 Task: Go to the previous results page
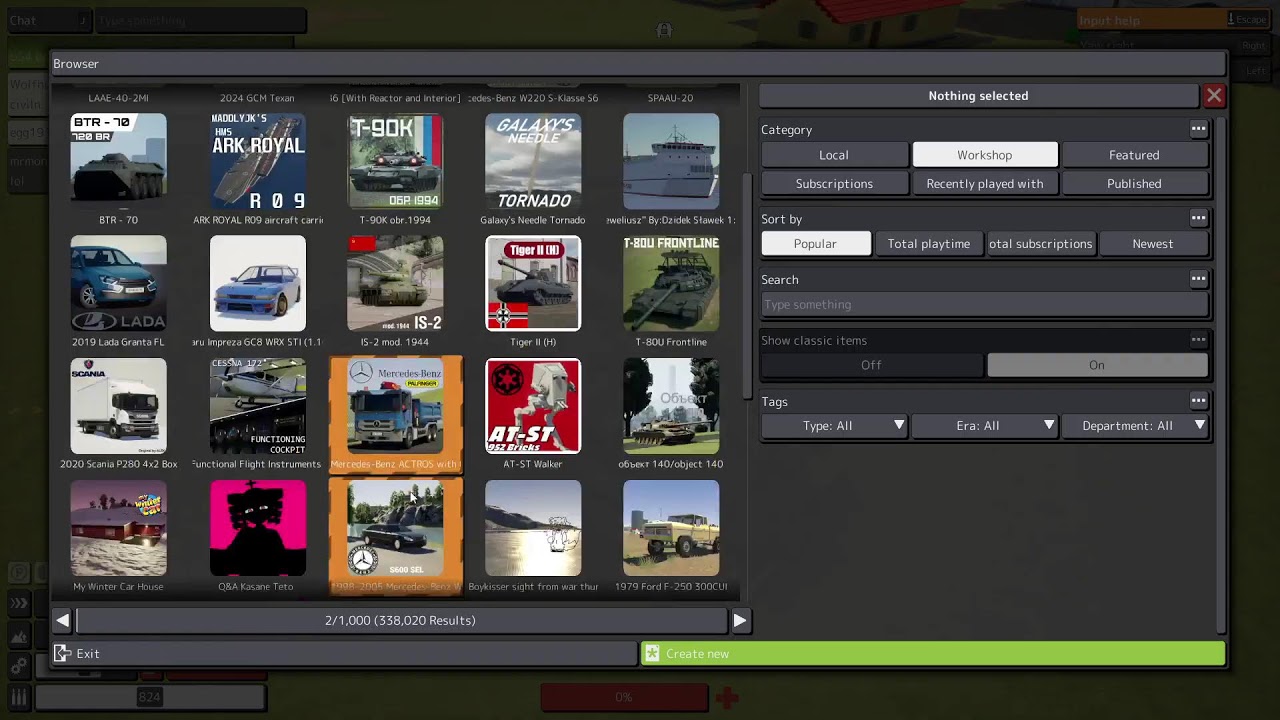pos(63,621)
